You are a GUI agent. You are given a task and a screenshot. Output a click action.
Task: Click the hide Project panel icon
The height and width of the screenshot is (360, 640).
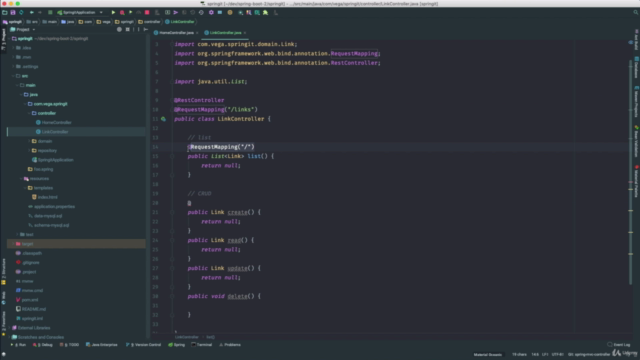click(x=146, y=29)
